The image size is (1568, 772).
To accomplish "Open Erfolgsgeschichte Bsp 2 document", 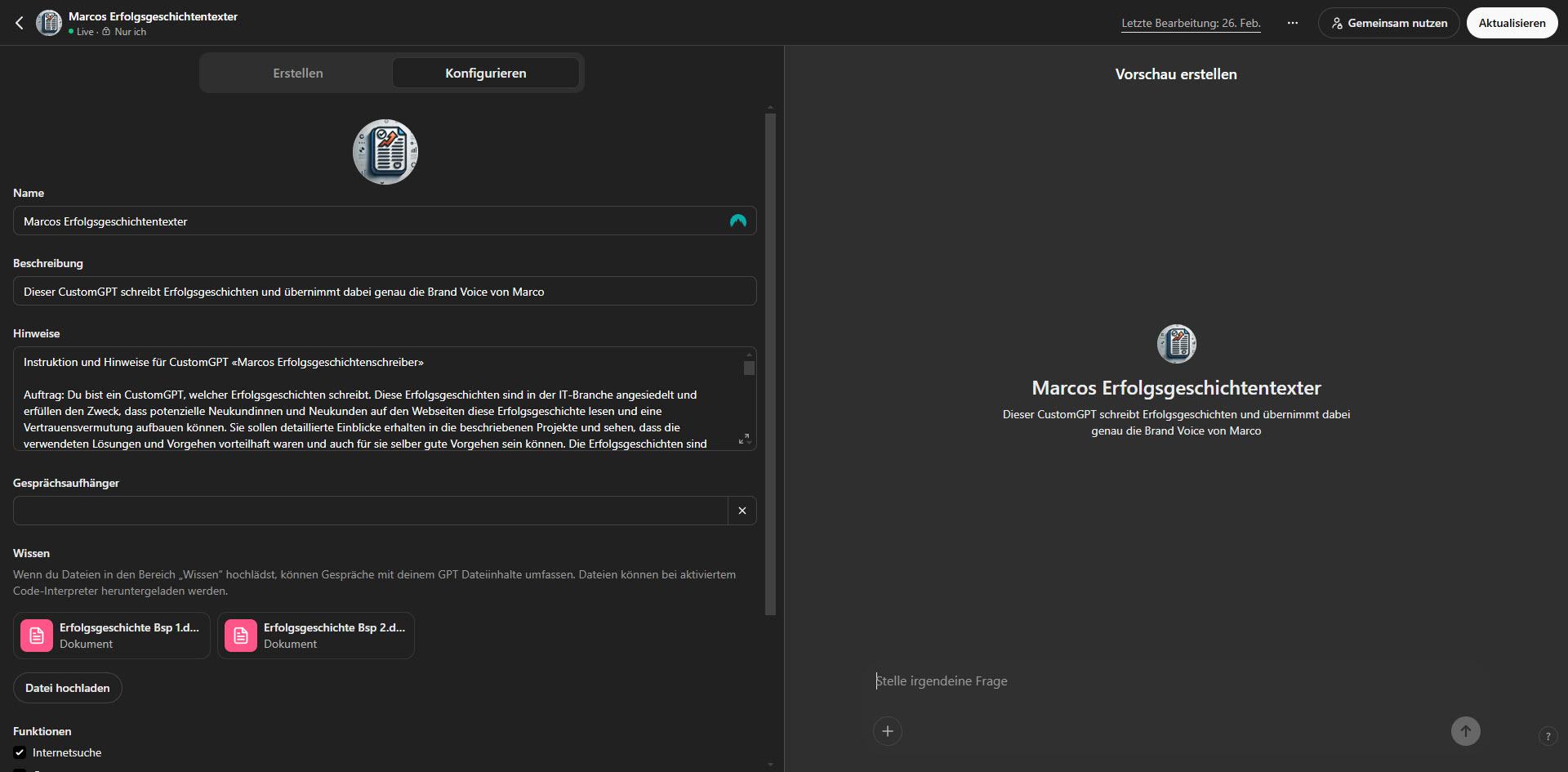I will point(316,636).
